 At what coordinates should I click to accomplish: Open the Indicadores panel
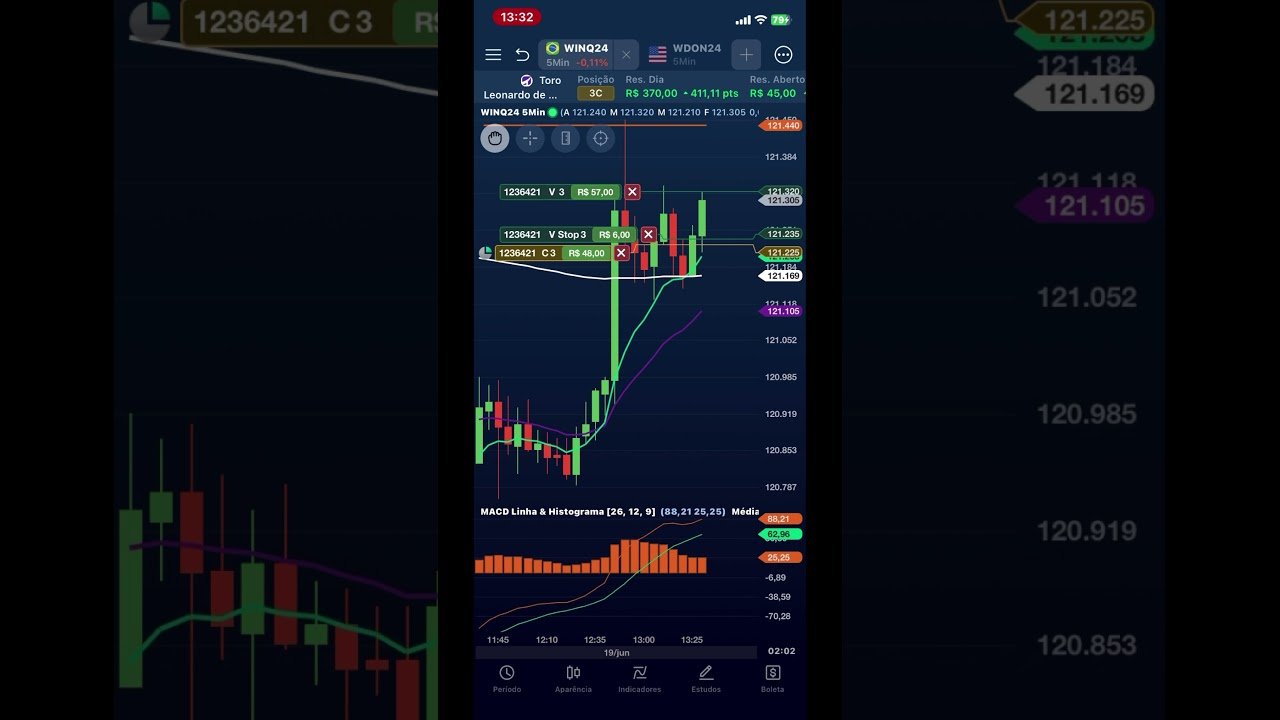pos(640,679)
